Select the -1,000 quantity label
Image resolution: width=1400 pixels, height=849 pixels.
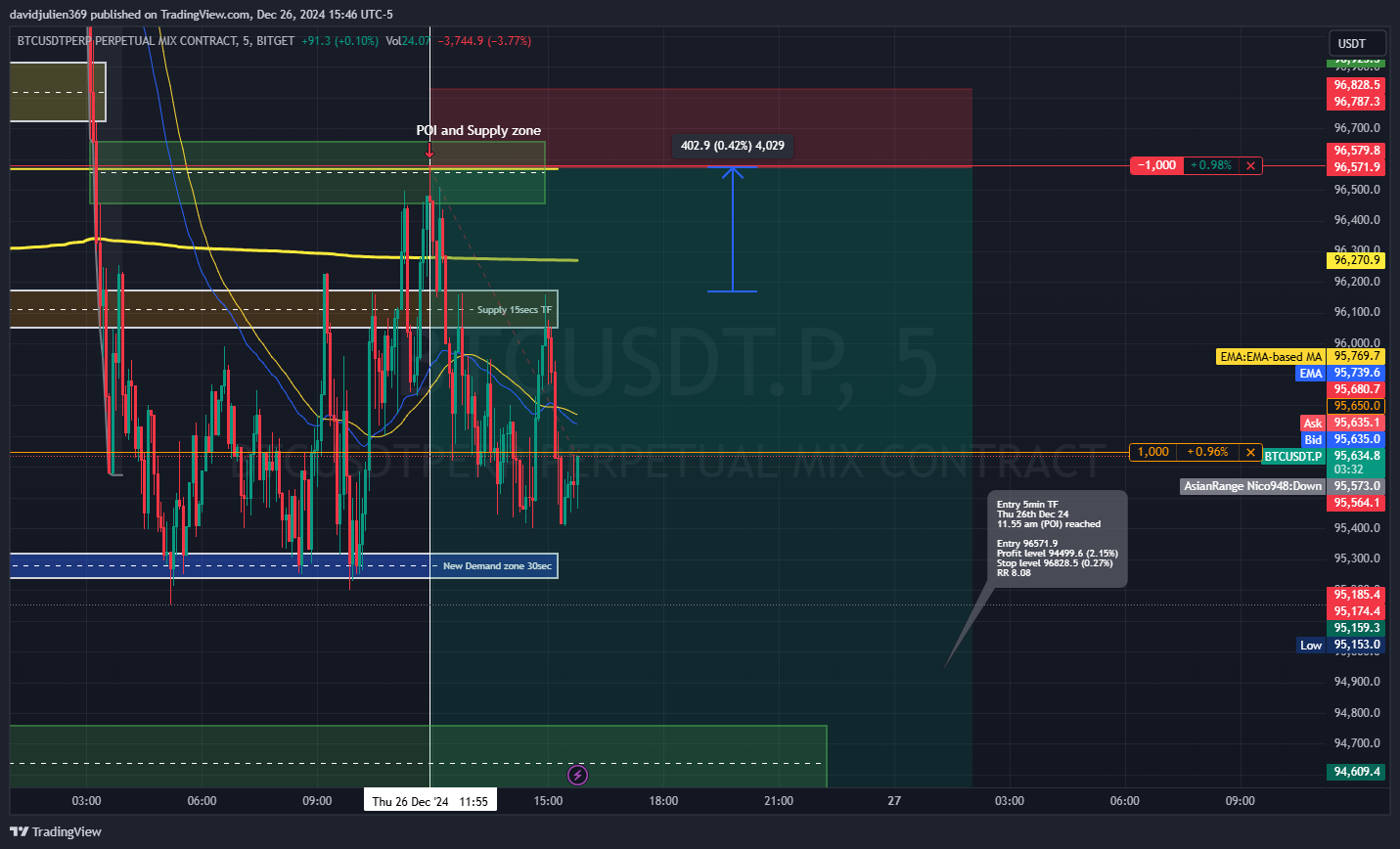click(x=1156, y=166)
